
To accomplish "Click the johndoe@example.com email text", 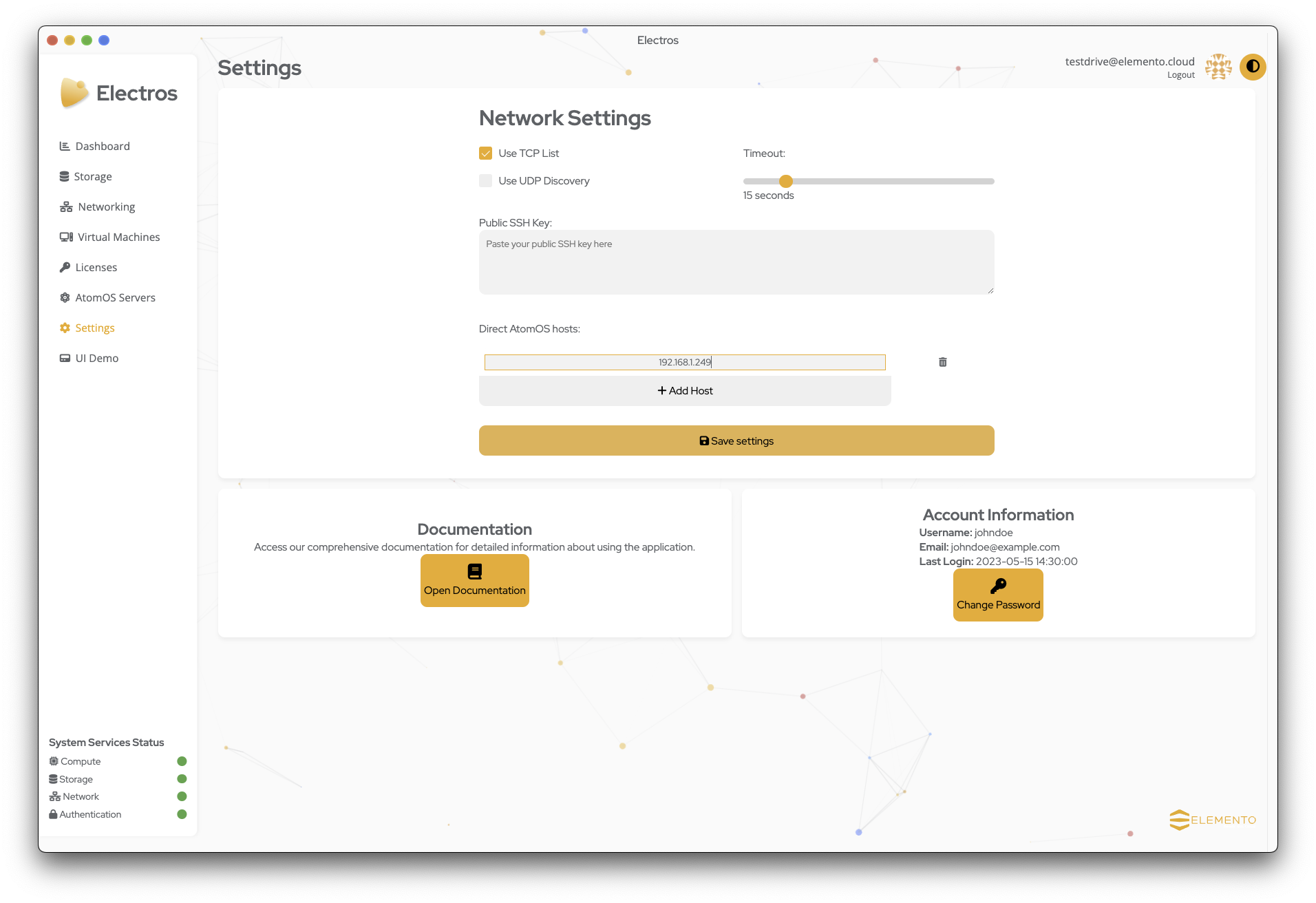I will tap(1005, 547).
